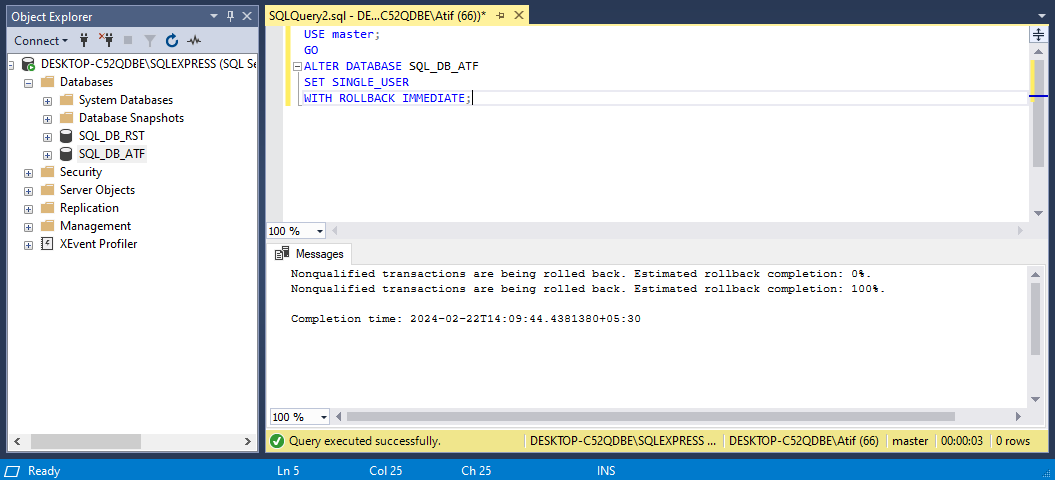This screenshot has width=1055, height=480.
Task: Expand Server Objects folder
Action: pos(28,191)
